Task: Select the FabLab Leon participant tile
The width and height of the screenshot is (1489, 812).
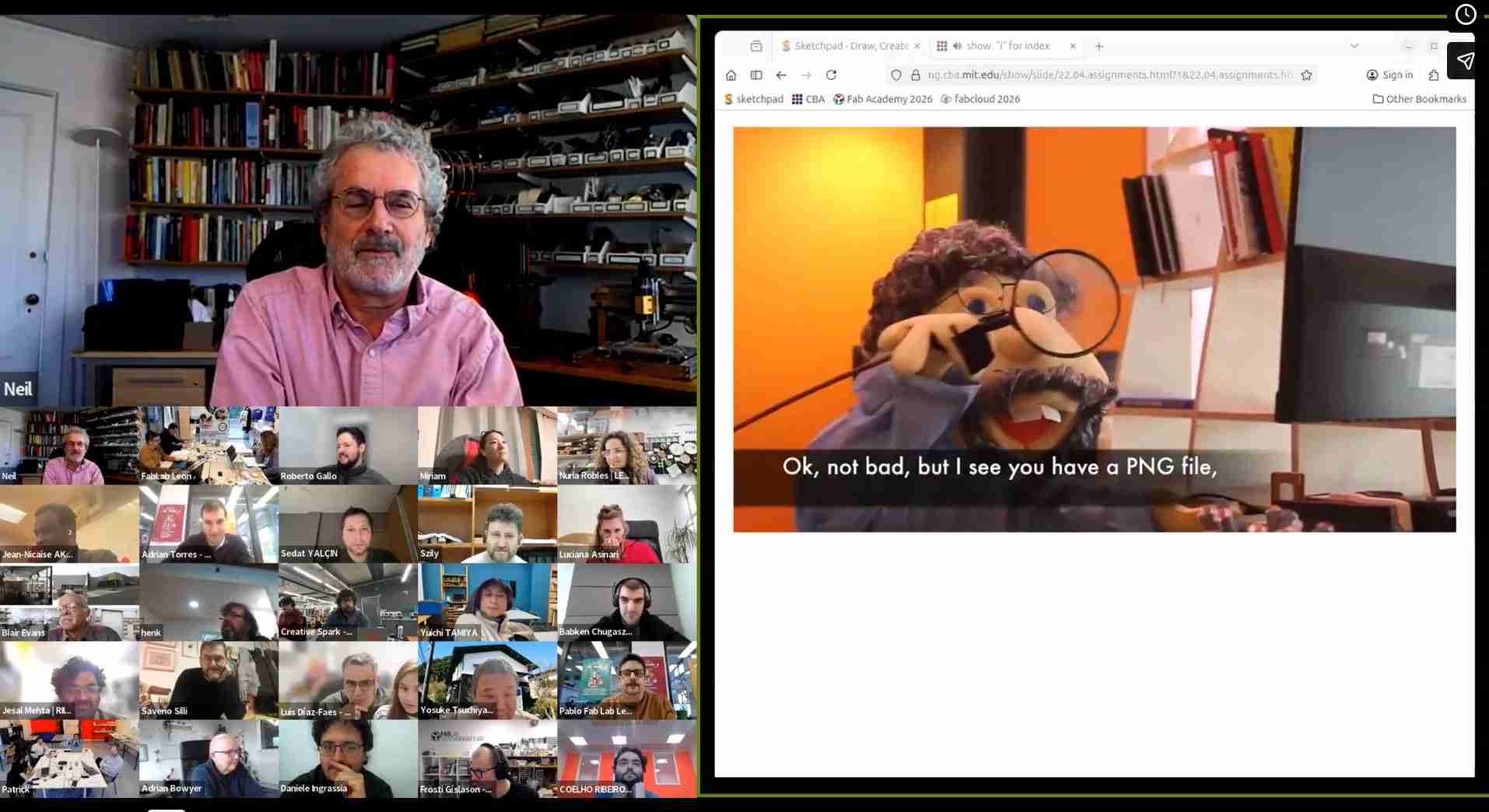Action: tap(208, 446)
